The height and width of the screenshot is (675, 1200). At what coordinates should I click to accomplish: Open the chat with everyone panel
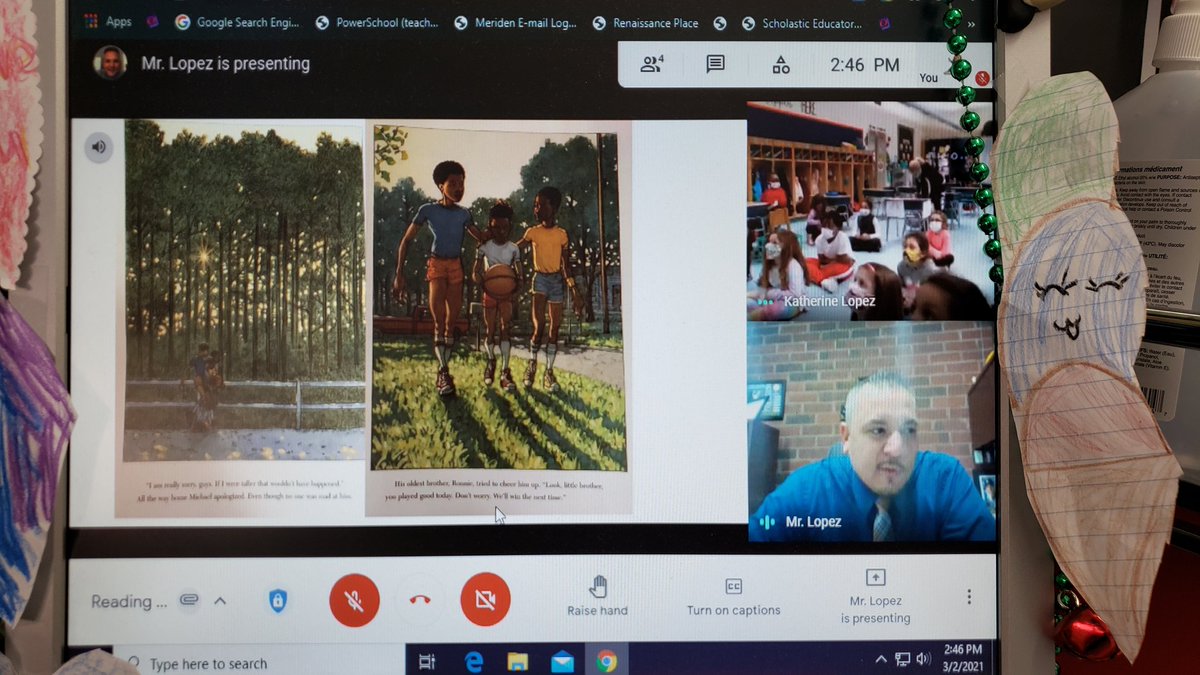[715, 65]
